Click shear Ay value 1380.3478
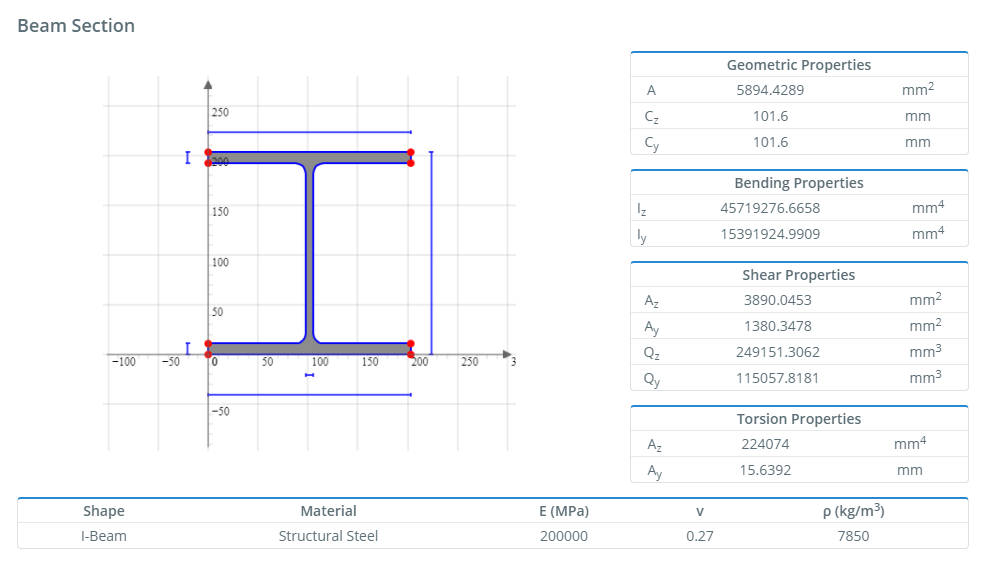The height and width of the screenshot is (569, 995). (777, 326)
